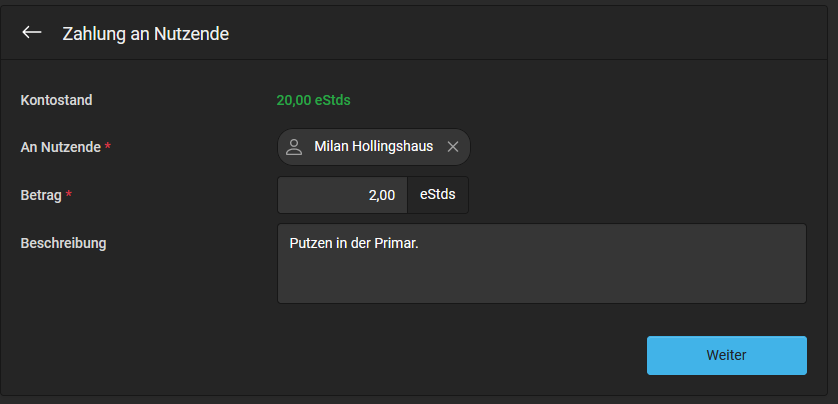Screen dimensions: 838x404
Task: Click the text 'Putzen in der Primar.'
Action: 354,243
